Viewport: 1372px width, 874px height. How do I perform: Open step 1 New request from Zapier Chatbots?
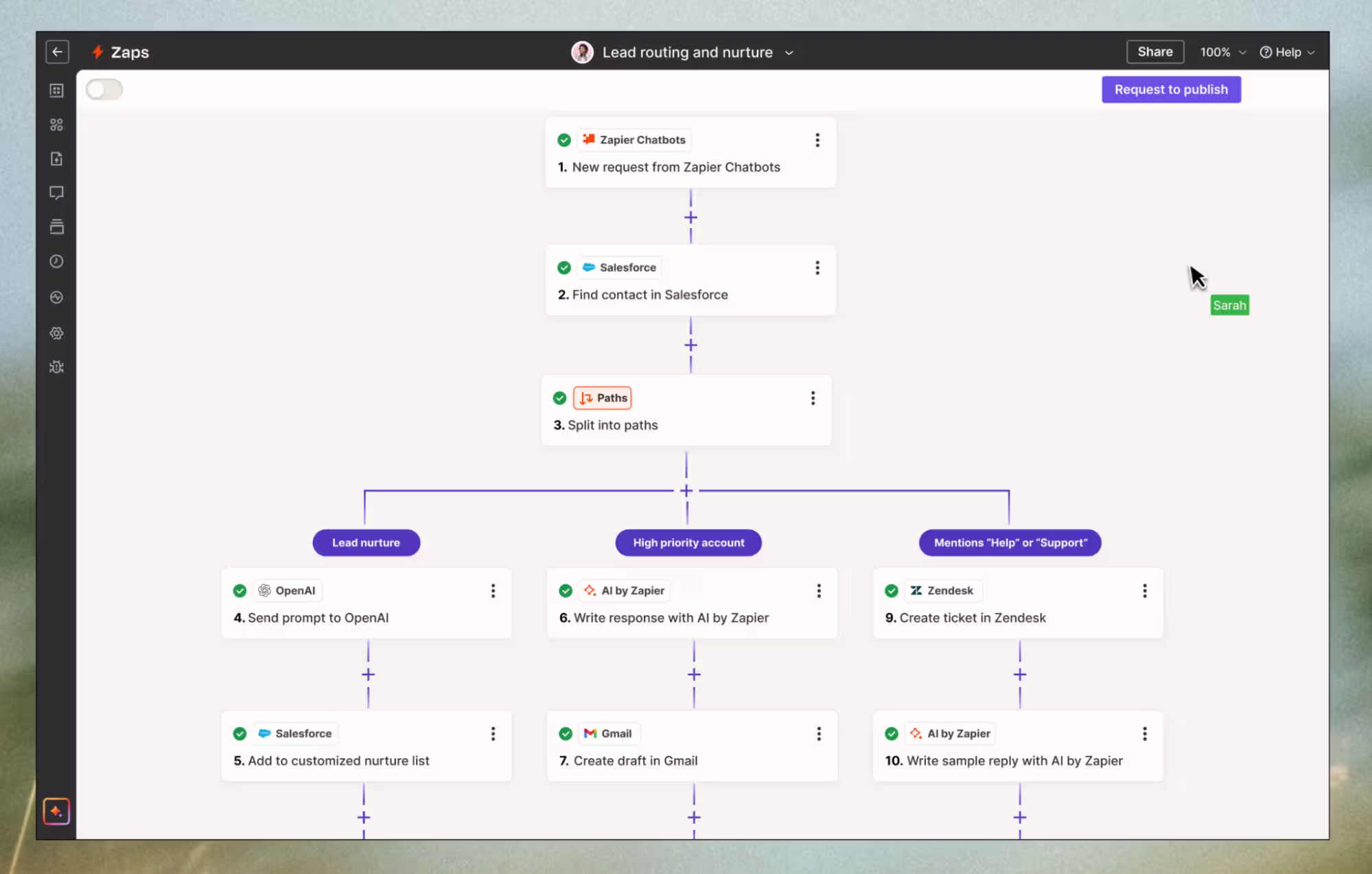(x=690, y=153)
